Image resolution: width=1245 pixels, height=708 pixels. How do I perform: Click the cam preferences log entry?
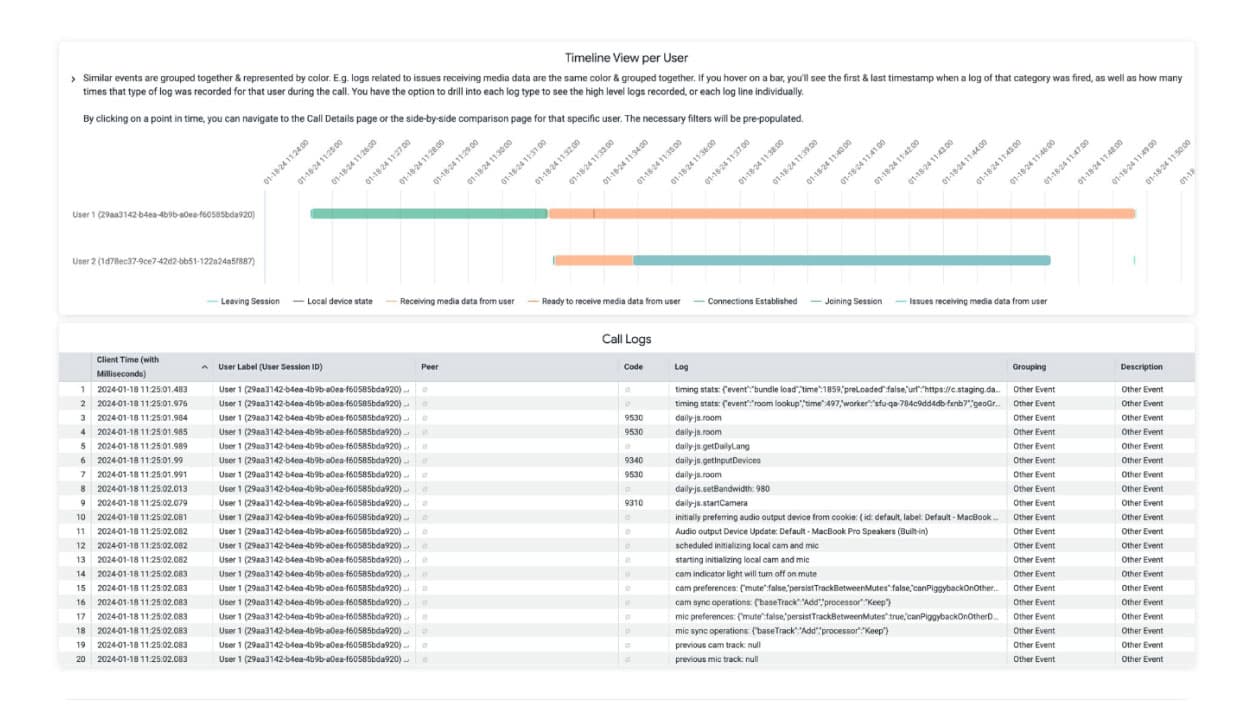(x=838, y=588)
